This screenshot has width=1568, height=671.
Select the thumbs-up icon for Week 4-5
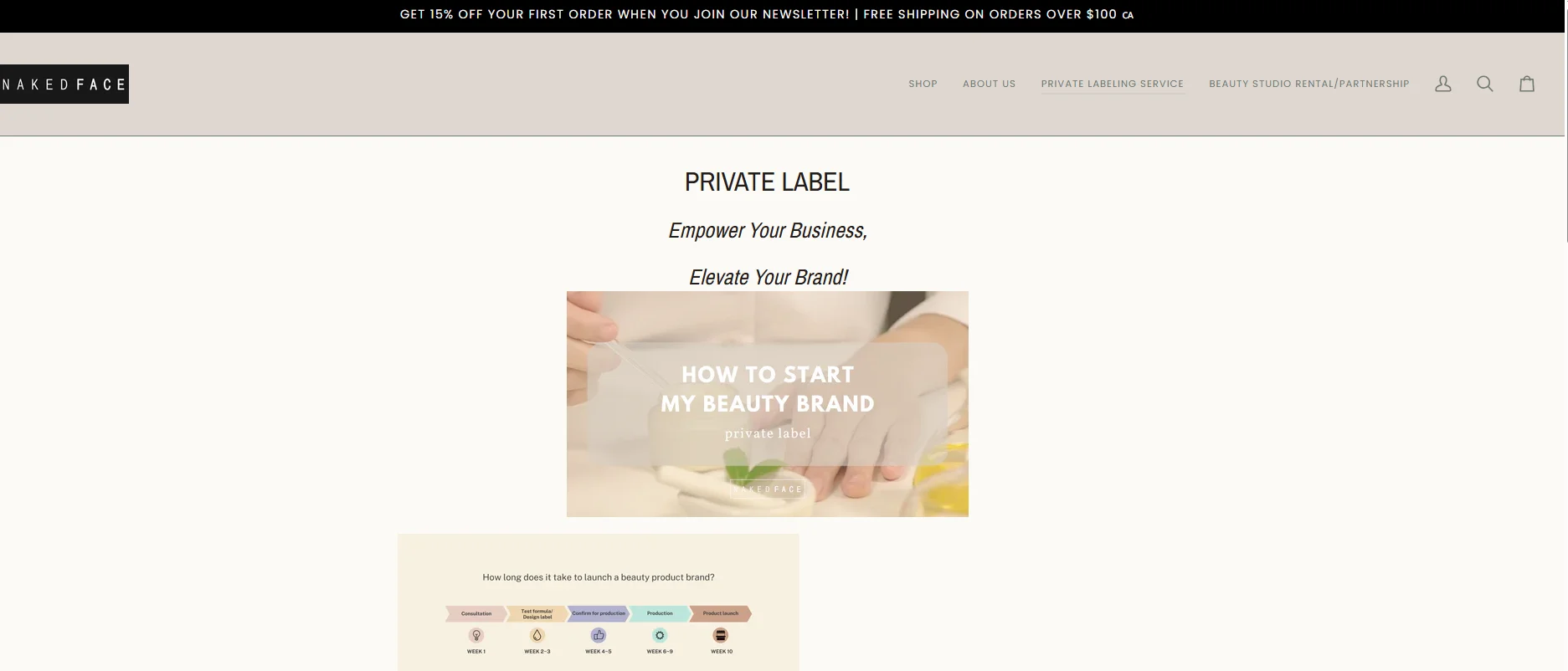(598, 636)
